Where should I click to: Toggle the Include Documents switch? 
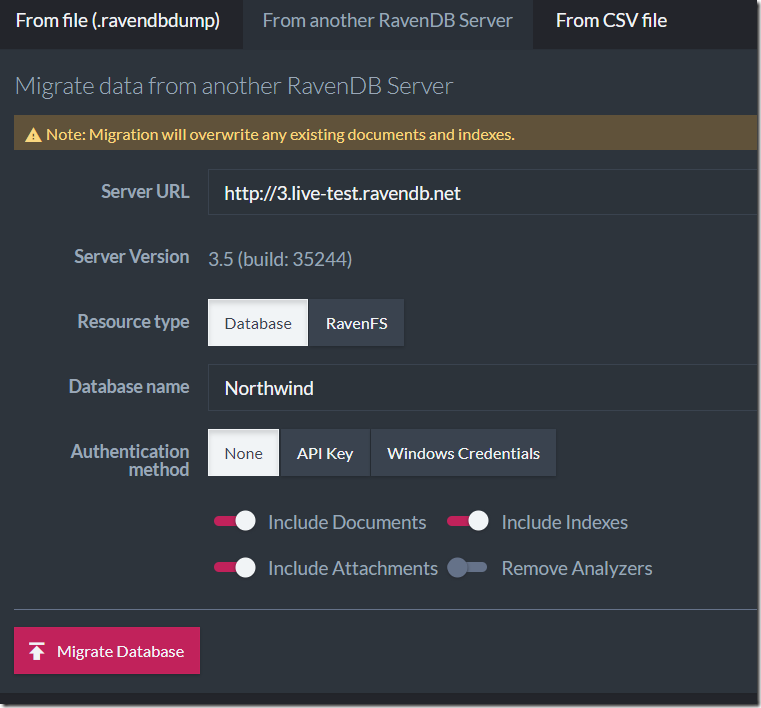pos(235,521)
